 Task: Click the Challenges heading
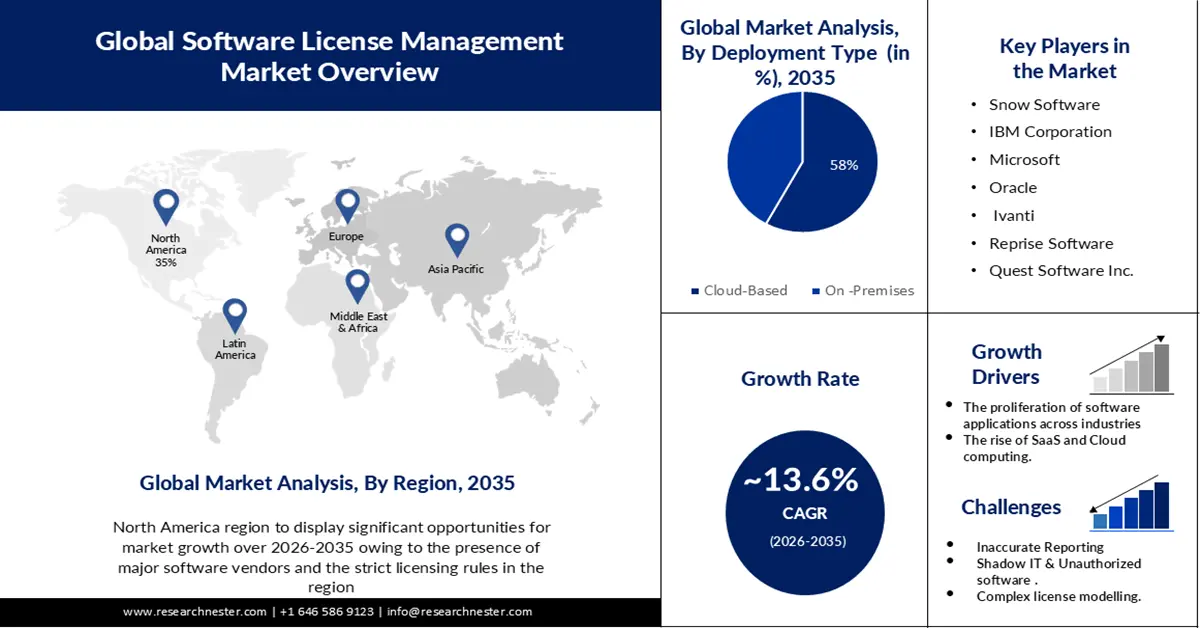coord(1011,507)
